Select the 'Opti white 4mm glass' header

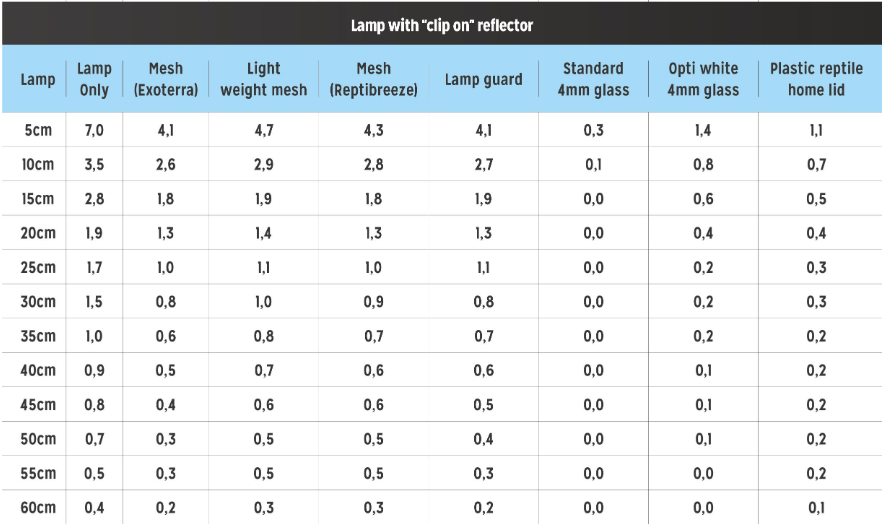tap(703, 79)
